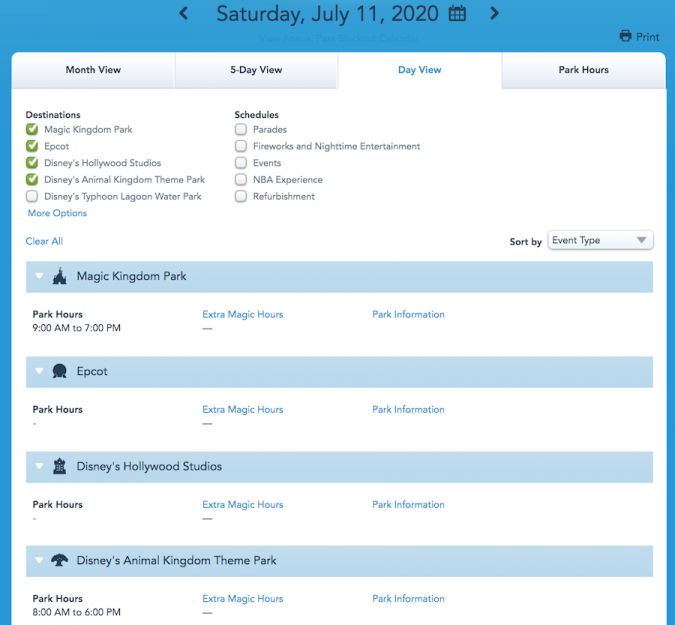Open Hollywood Studios Extra Magic Hours link
Screen dimensions: 675x625
(x=243, y=505)
